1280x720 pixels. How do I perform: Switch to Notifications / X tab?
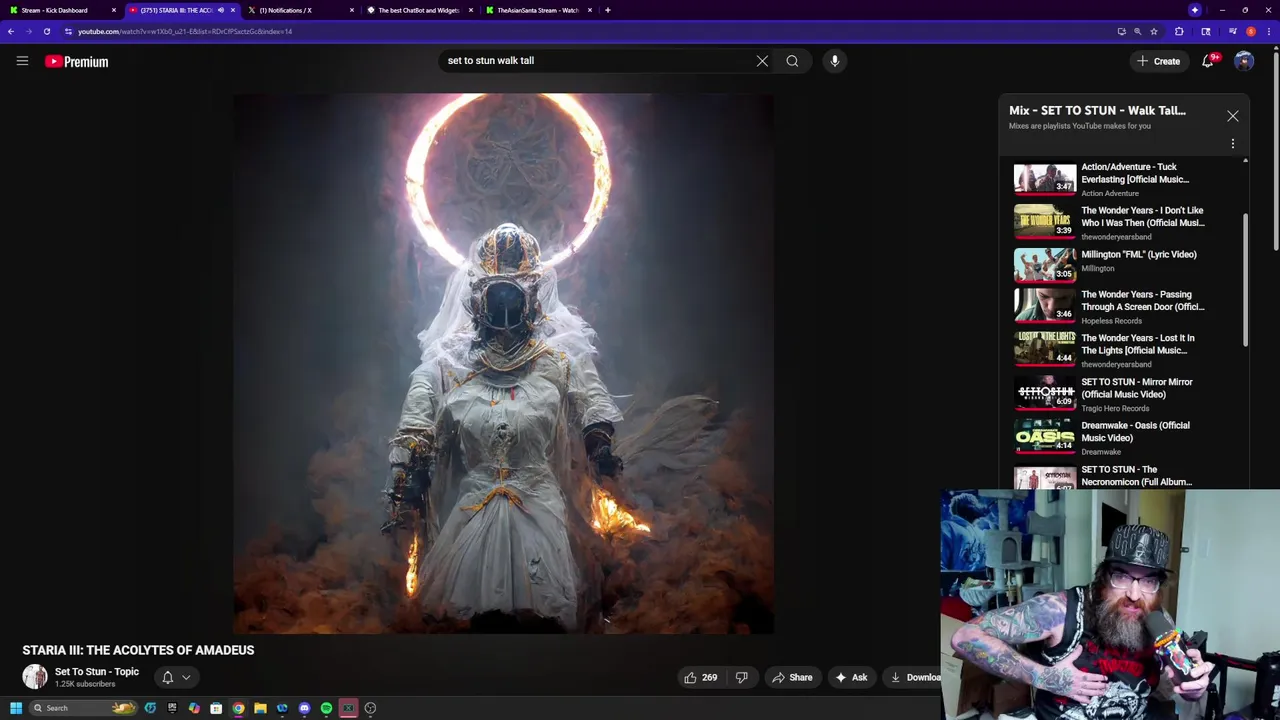click(x=300, y=10)
